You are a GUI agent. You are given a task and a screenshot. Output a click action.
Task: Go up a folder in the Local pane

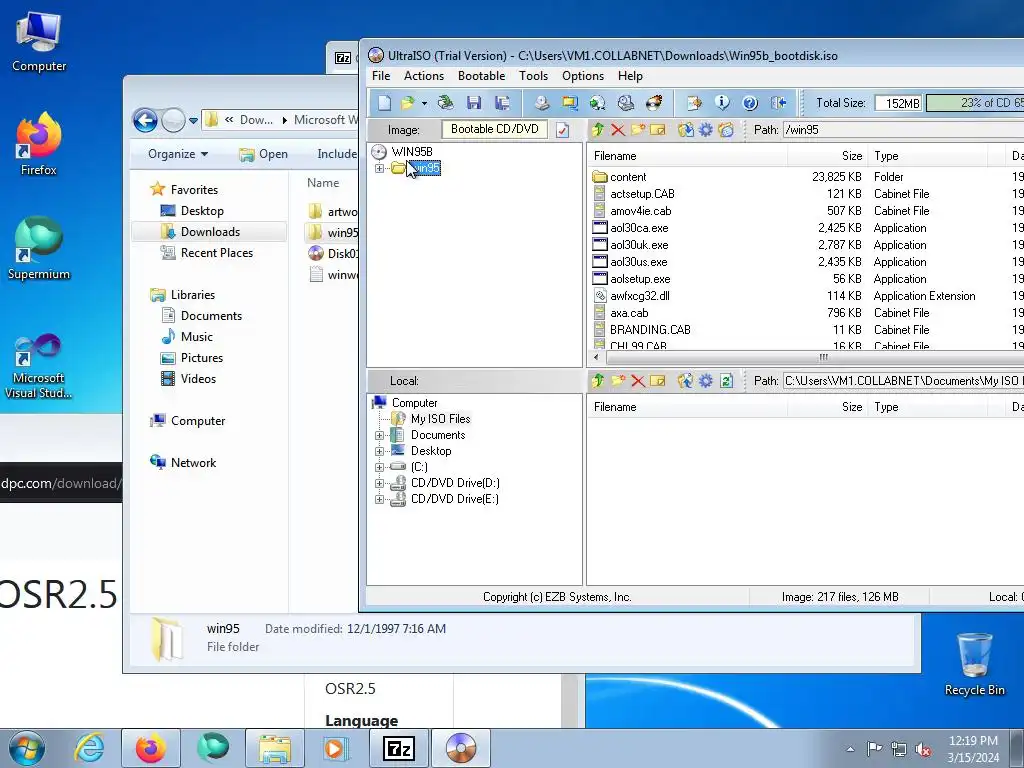click(x=598, y=381)
